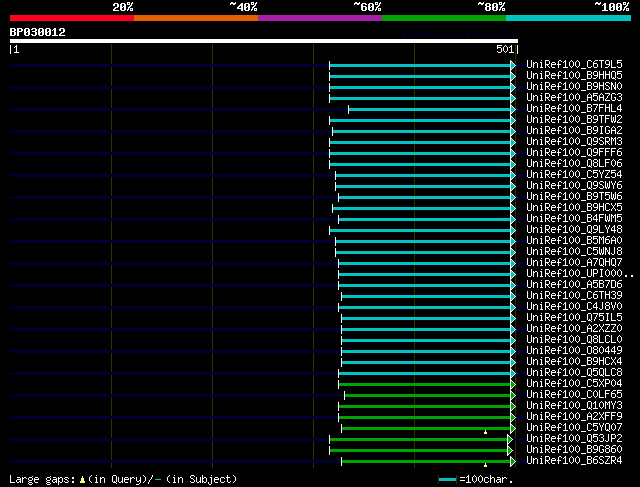Screen dimensions: 640x487
Task: Click the UniRef100_C0LF65 label
Action: click(574, 395)
